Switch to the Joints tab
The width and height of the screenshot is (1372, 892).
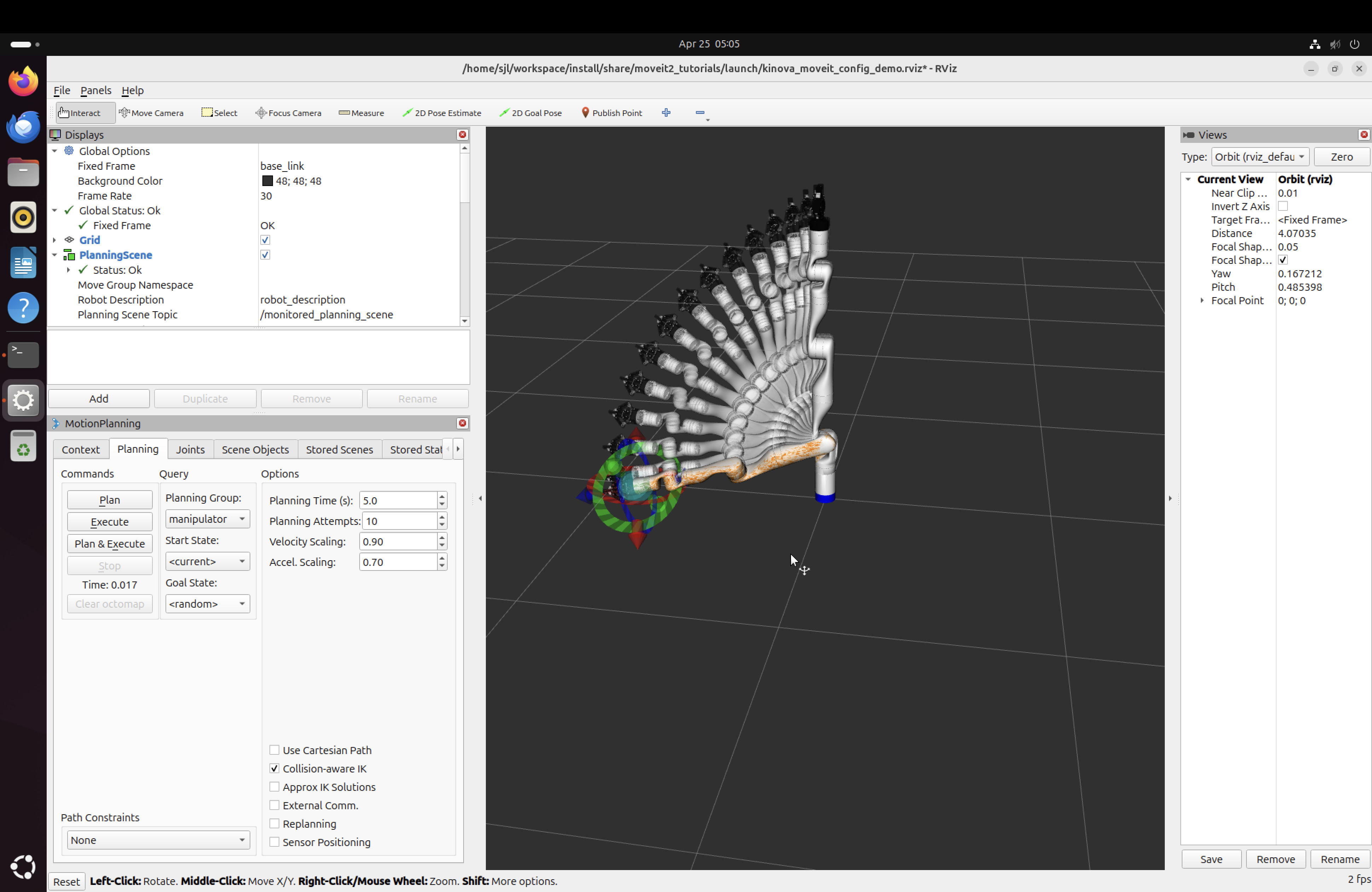click(x=190, y=449)
